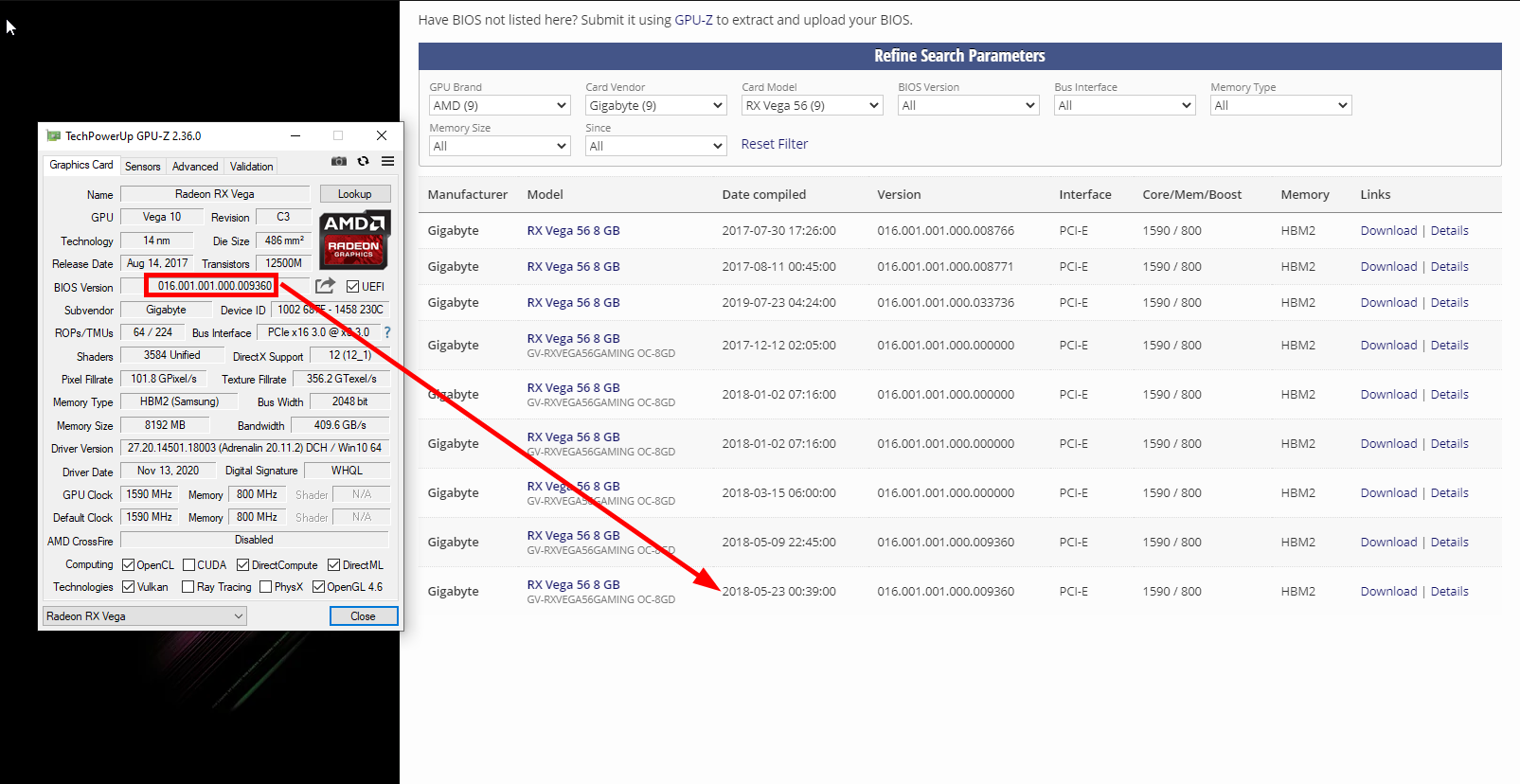The height and width of the screenshot is (784, 1520).
Task: Open Details for the 2018-05-09 BIOS
Action: click(1449, 542)
